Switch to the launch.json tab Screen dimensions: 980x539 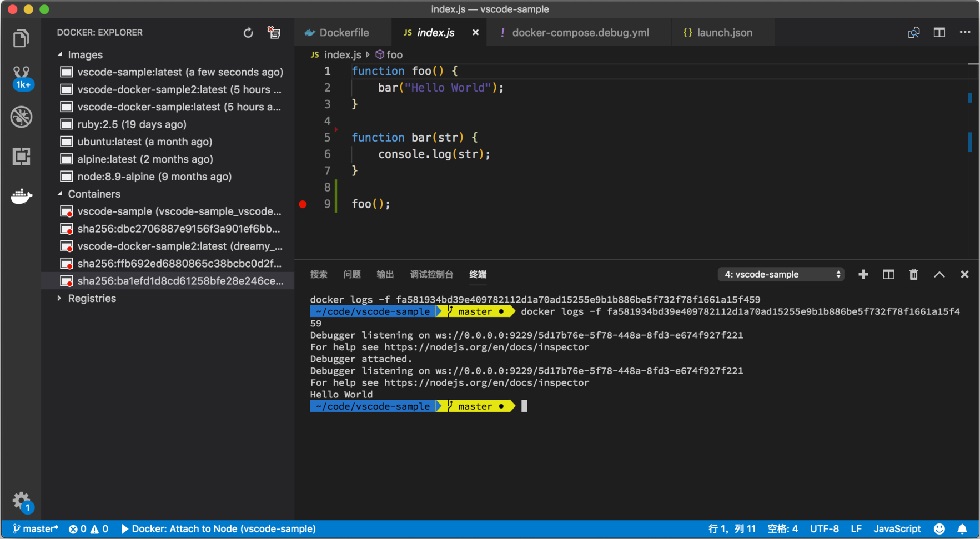pyautogui.click(x=718, y=33)
